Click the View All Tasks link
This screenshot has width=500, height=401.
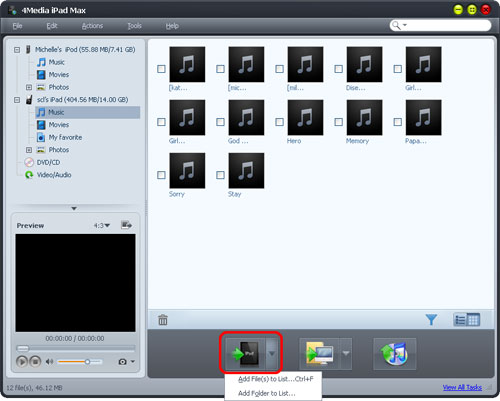[x=462, y=387]
